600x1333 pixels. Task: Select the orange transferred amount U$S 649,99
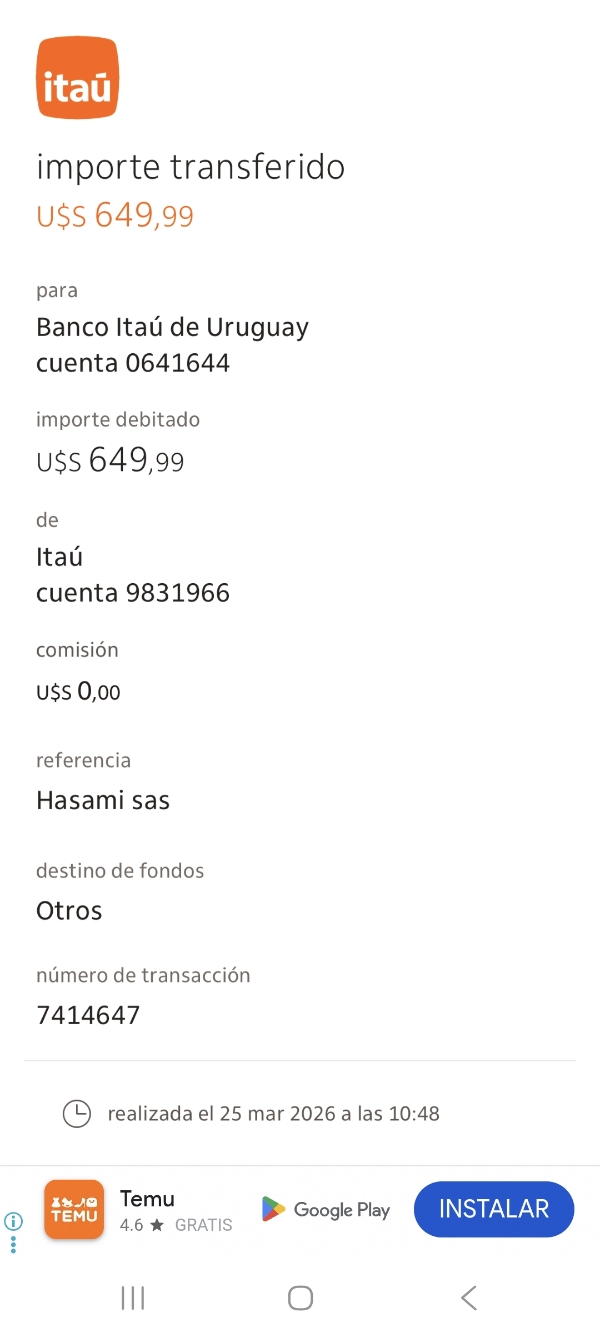coord(115,216)
